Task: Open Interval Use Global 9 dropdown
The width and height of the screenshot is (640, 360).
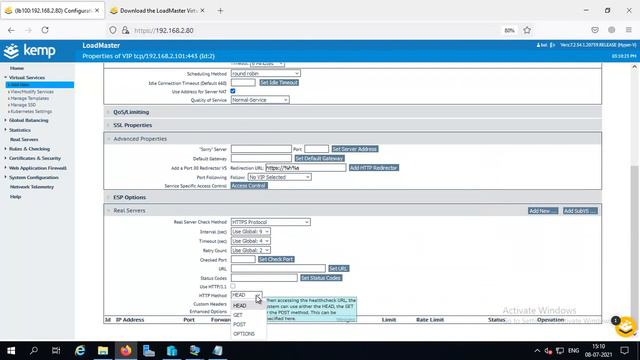Action: 251,231
